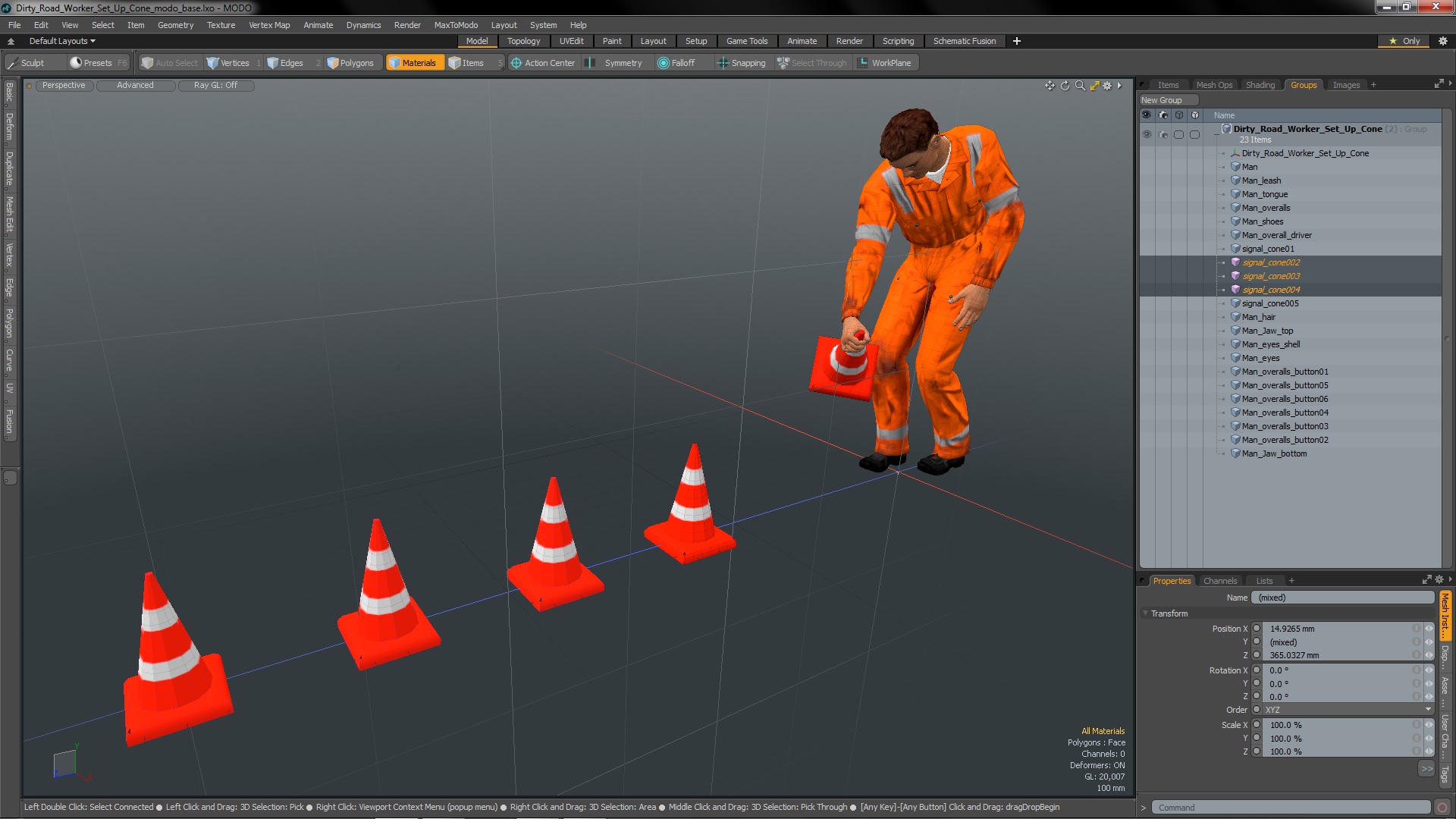Toggle render camera icon of group row
The height and width of the screenshot is (819, 1456).
tap(1163, 134)
